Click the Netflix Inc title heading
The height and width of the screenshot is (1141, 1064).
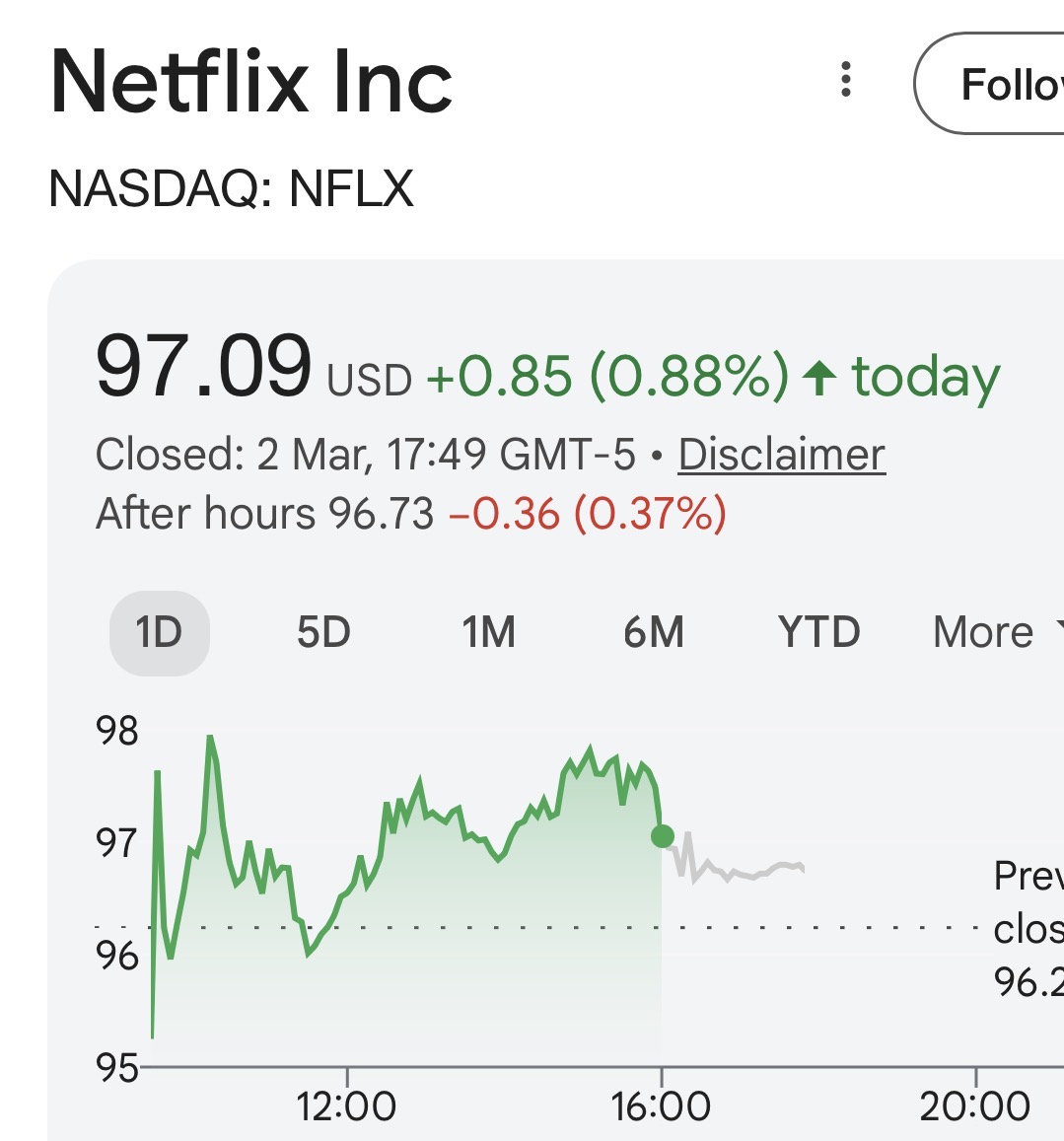pyautogui.click(x=251, y=82)
